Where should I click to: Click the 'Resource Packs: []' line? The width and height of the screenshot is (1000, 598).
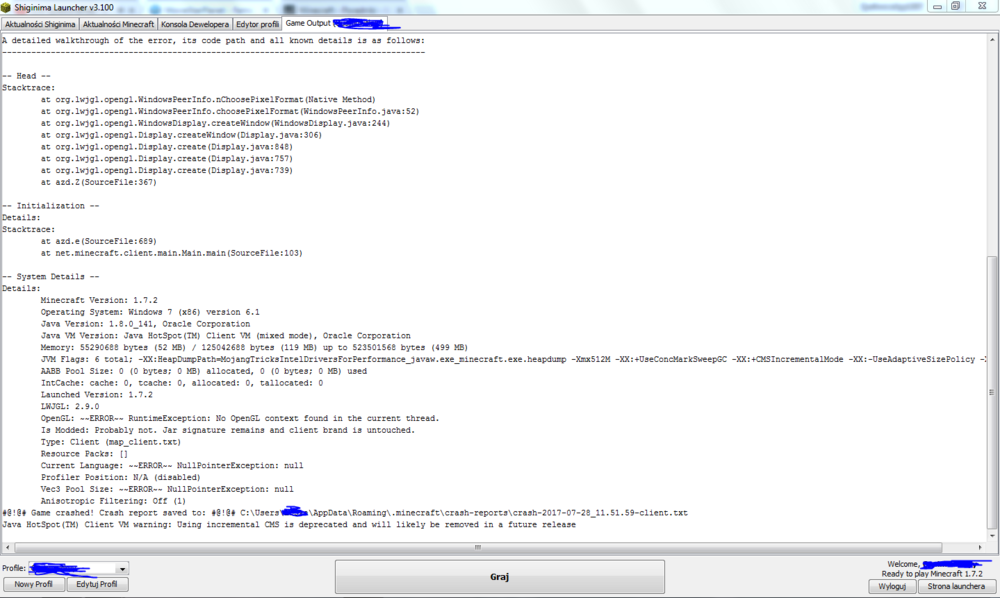click(x=84, y=454)
